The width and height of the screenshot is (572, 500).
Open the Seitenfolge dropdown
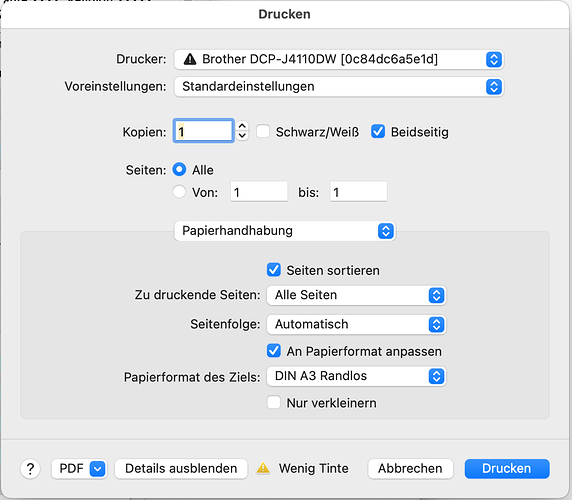pos(356,324)
